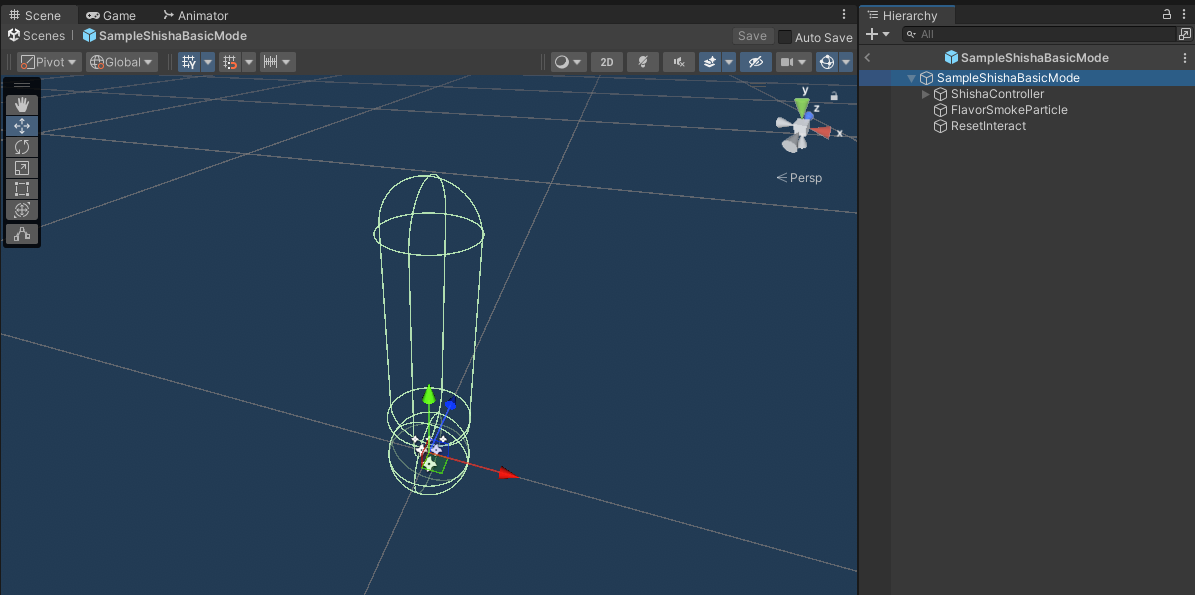Switch to the Game tab

(x=111, y=15)
